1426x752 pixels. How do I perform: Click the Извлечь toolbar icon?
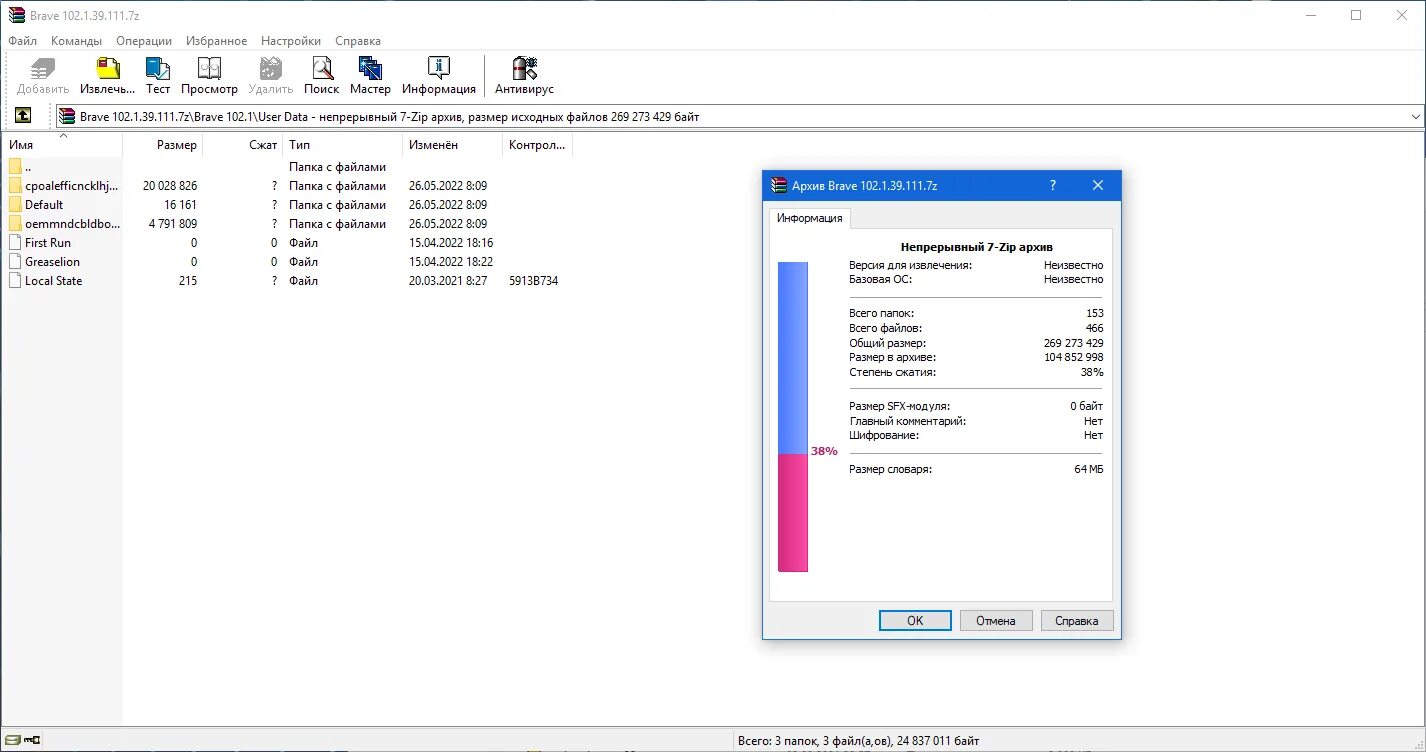pos(107,75)
